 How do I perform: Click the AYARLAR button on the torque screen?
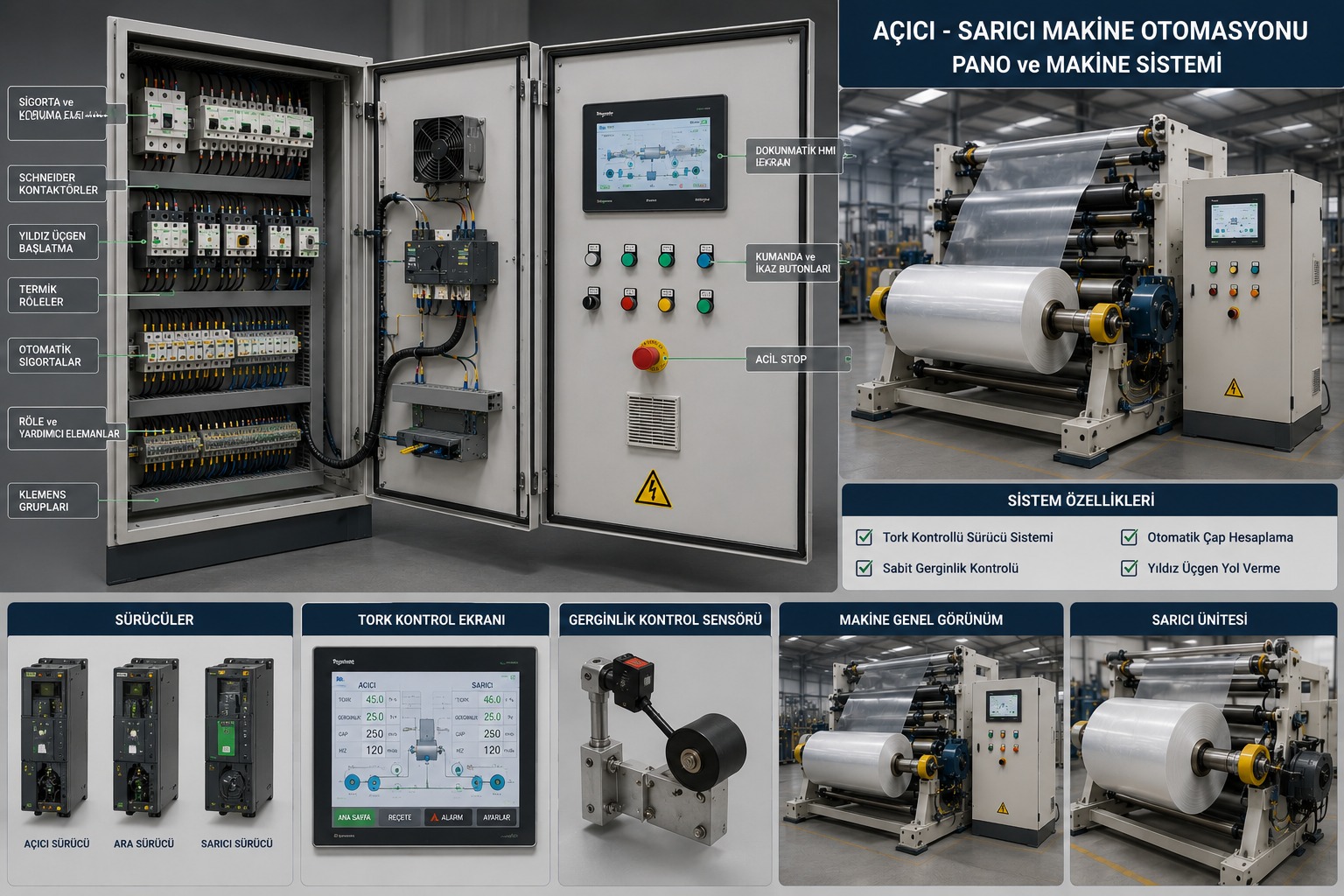pos(496,817)
